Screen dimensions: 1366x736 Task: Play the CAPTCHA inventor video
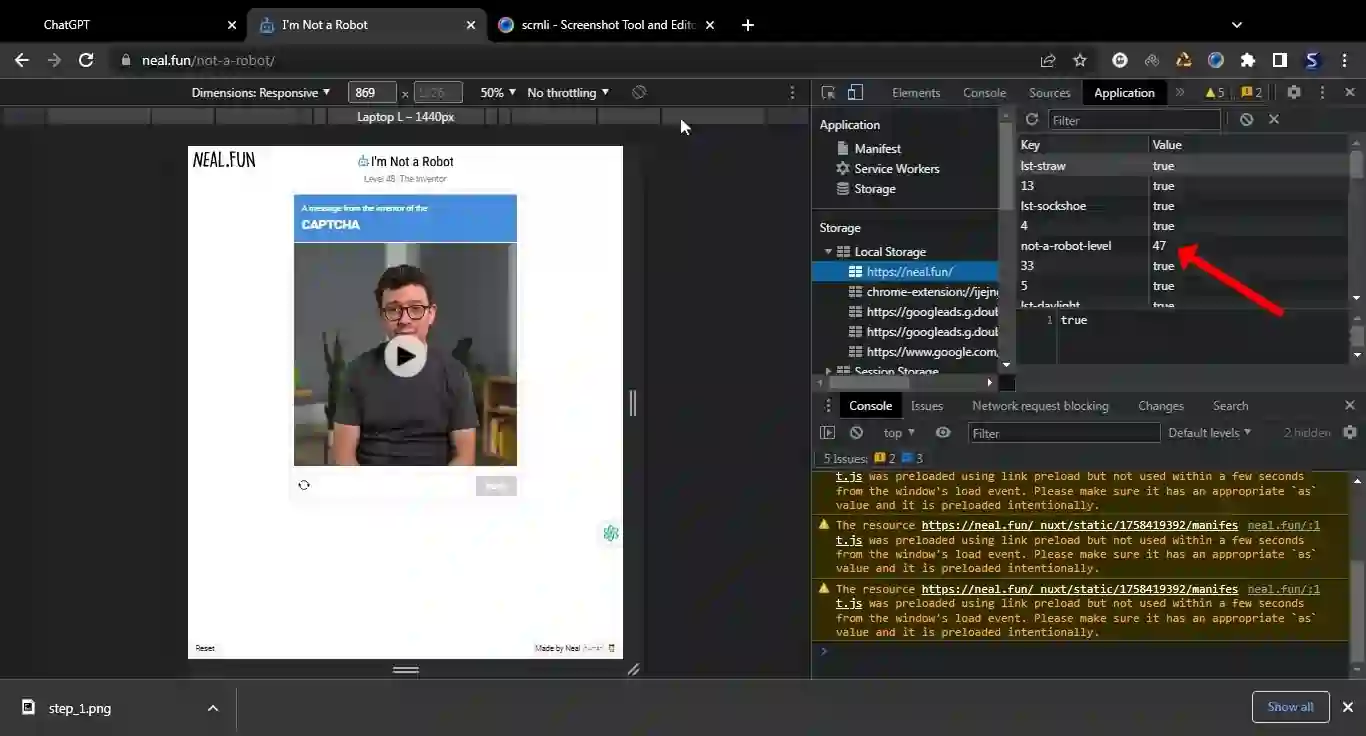pyautogui.click(x=405, y=355)
